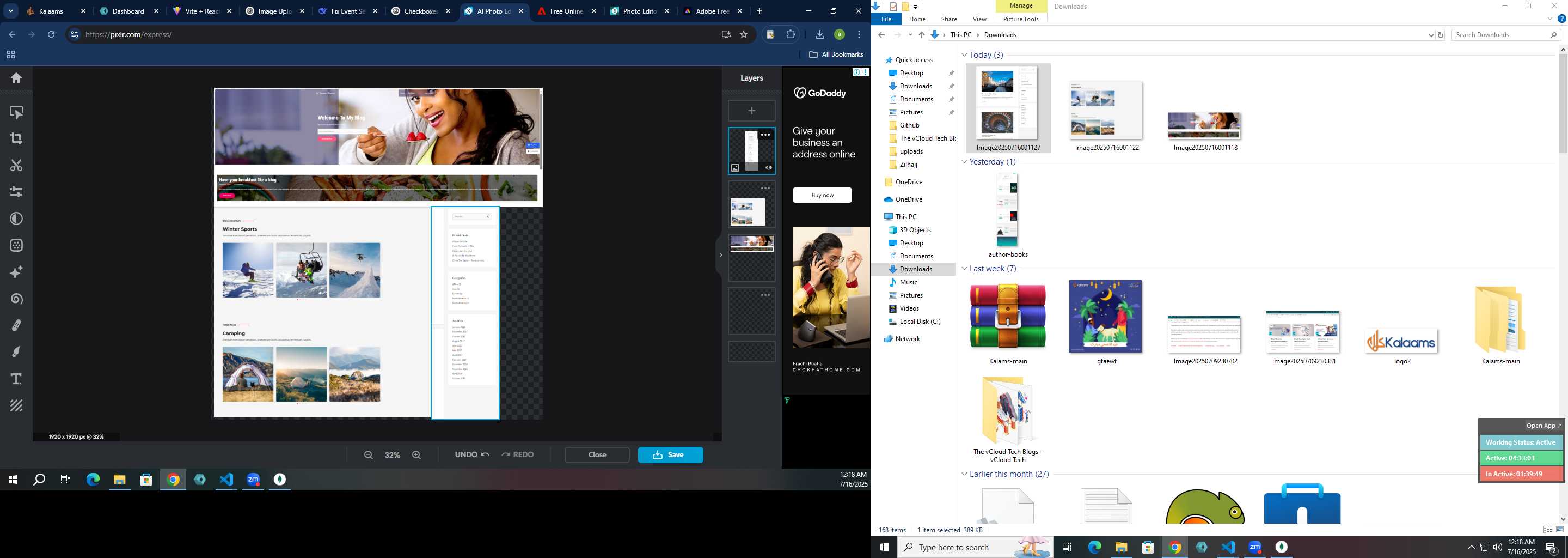The width and height of the screenshot is (1568, 558).
Task: Click Buy now in GoDaddy ad
Action: click(822, 195)
